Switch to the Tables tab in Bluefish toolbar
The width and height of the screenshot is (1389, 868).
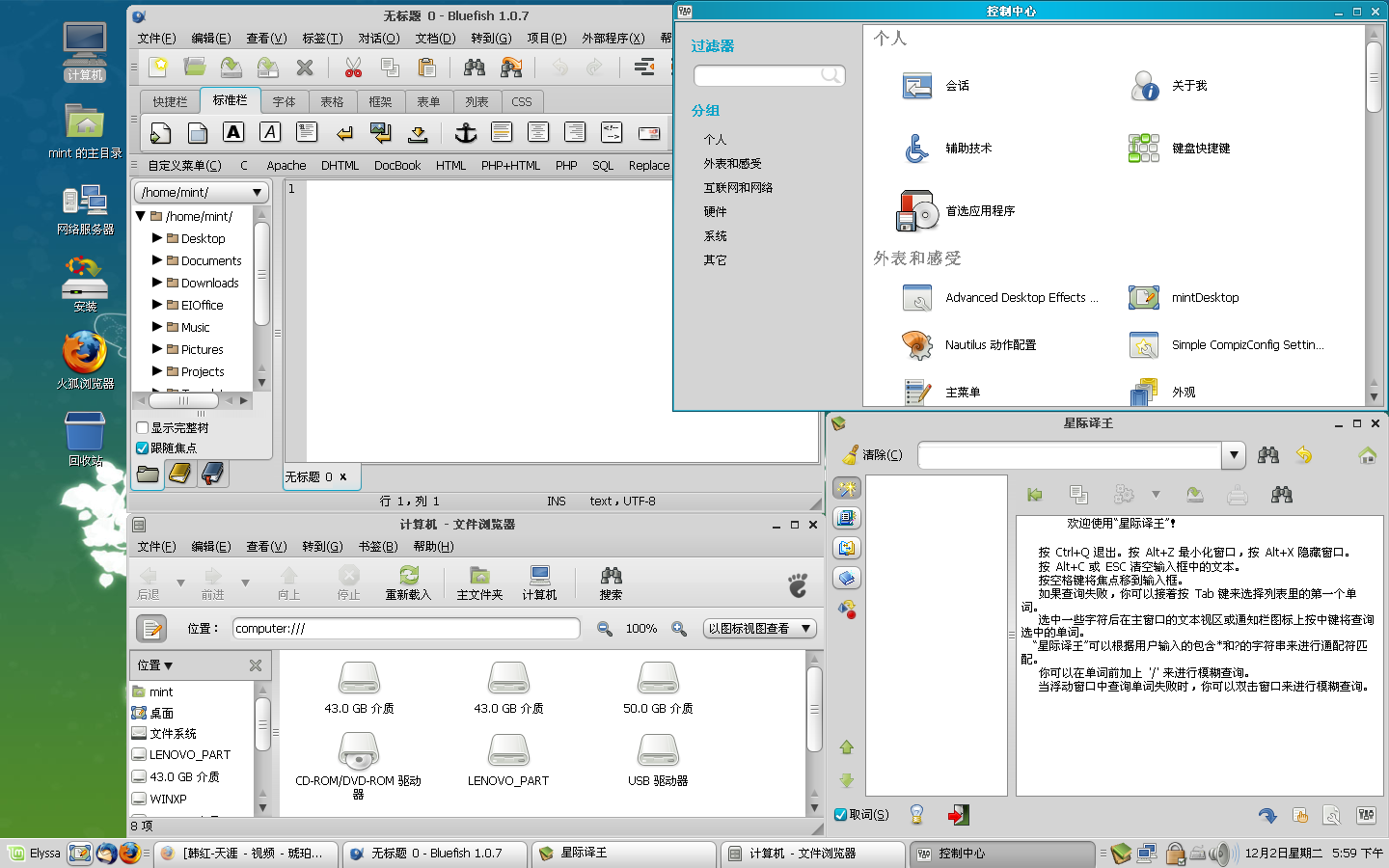[332, 101]
